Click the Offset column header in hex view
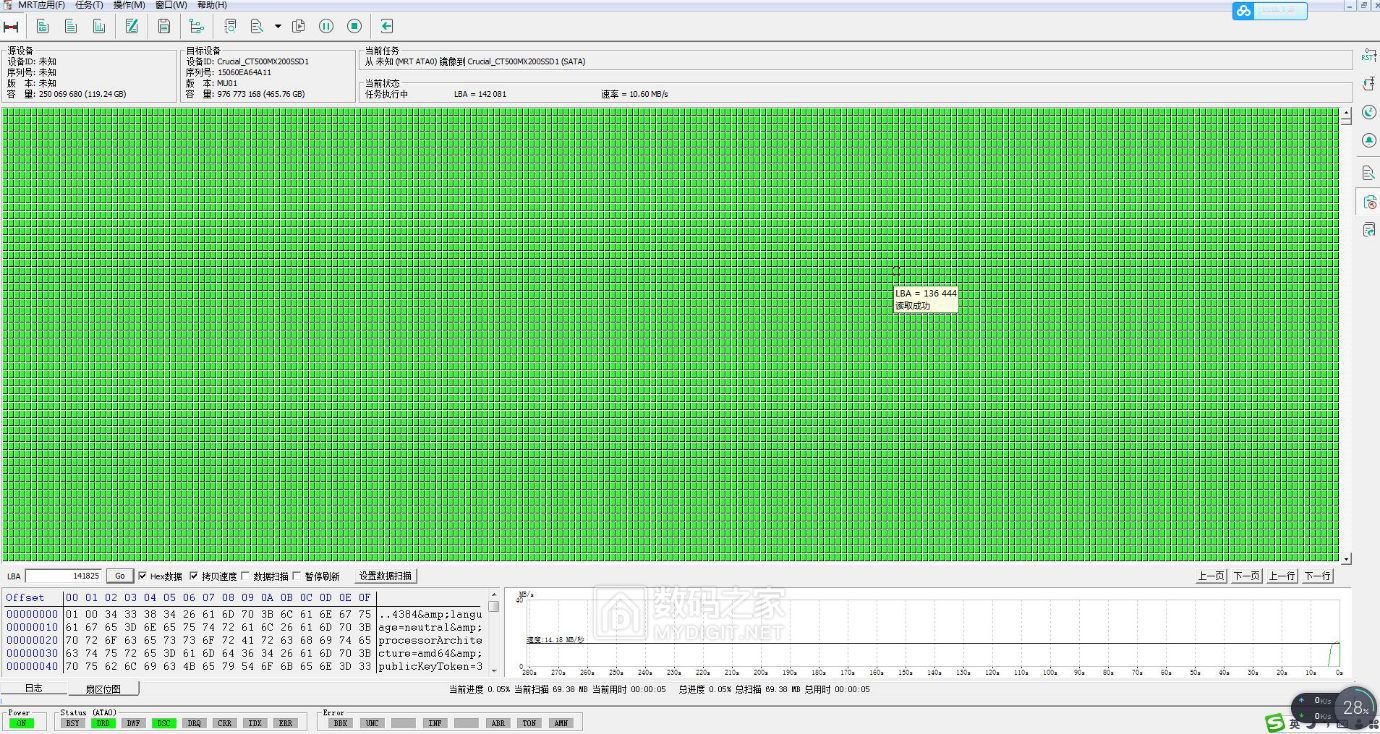1380x734 pixels. point(26,597)
